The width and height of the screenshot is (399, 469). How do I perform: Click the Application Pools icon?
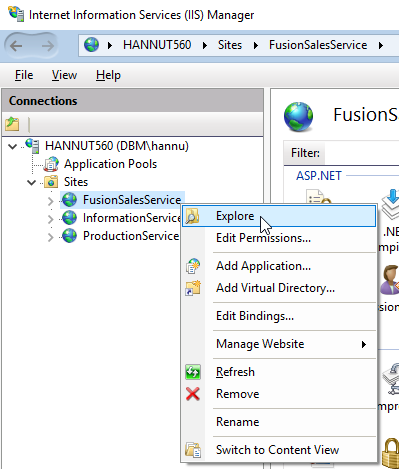tap(51, 164)
